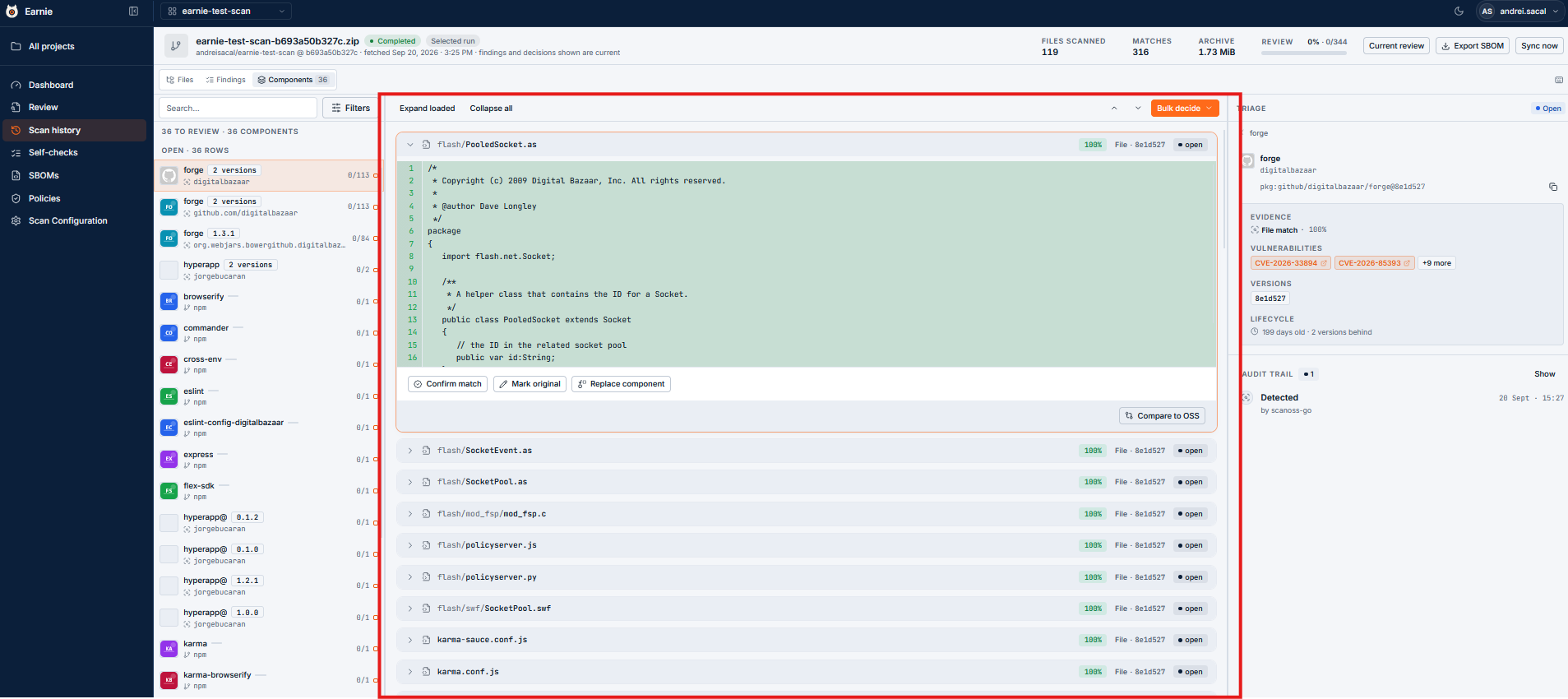Click Sync now button
1568x699 pixels.
1539,46
